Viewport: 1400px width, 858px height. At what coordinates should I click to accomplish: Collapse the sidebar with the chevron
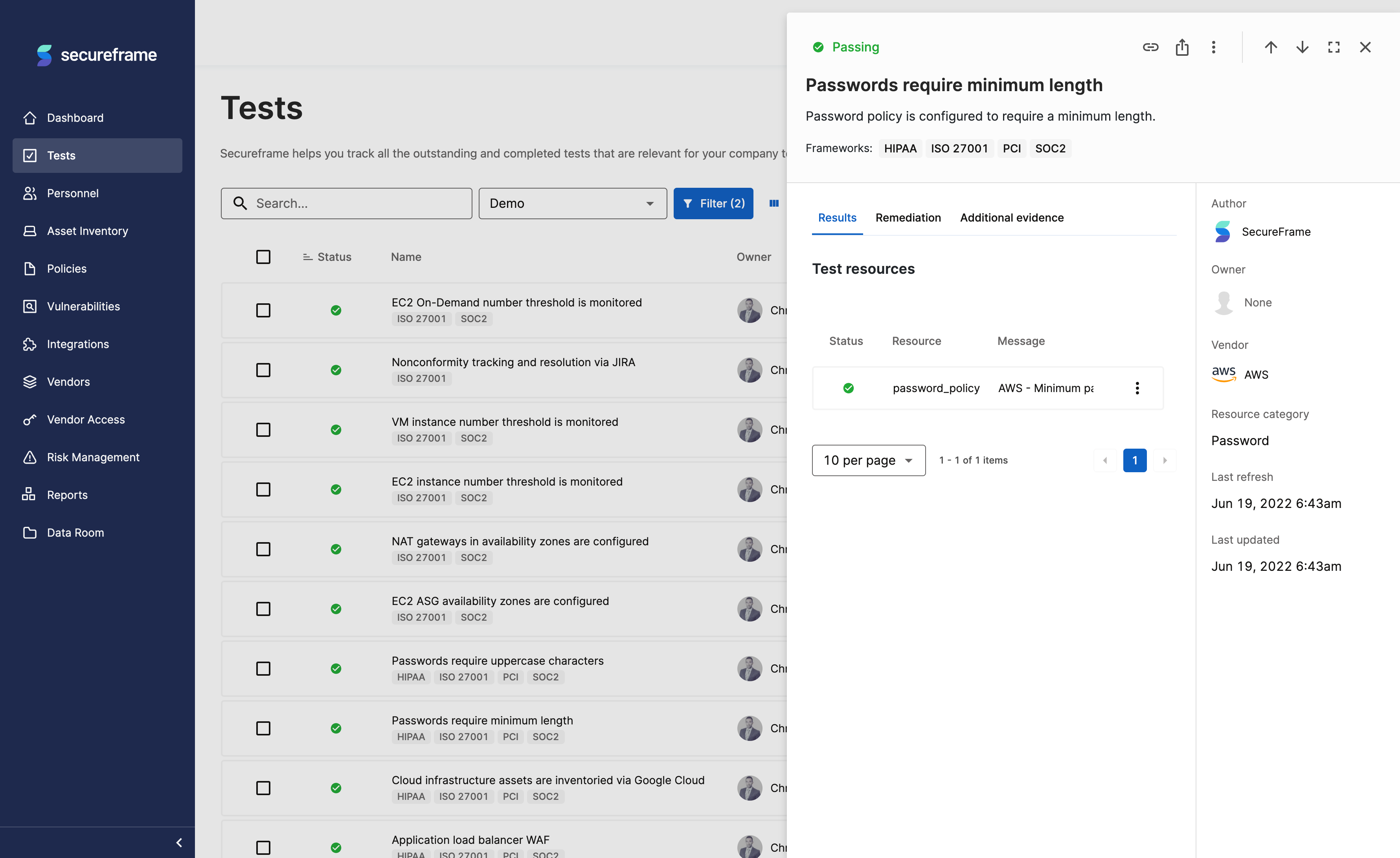(179, 843)
